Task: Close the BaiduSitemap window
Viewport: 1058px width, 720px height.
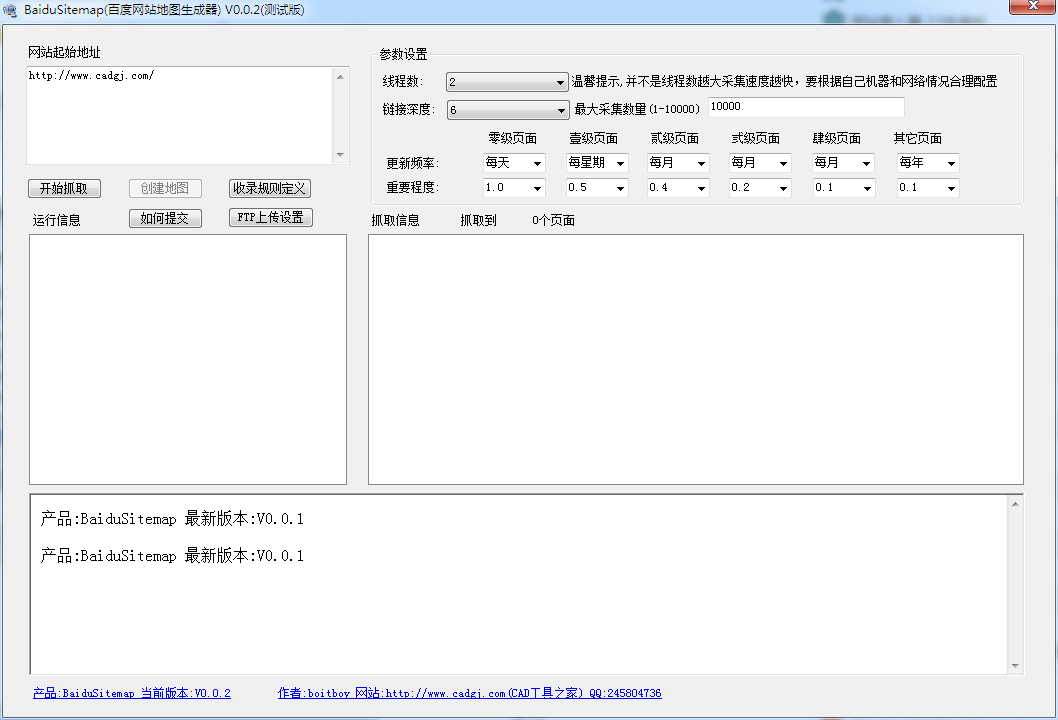Action: pos(1032,6)
